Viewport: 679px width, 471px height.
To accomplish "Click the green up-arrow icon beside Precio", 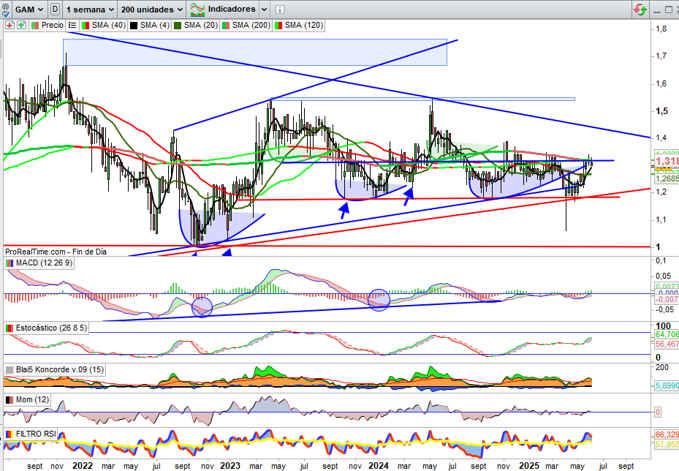I will (21, 26).
